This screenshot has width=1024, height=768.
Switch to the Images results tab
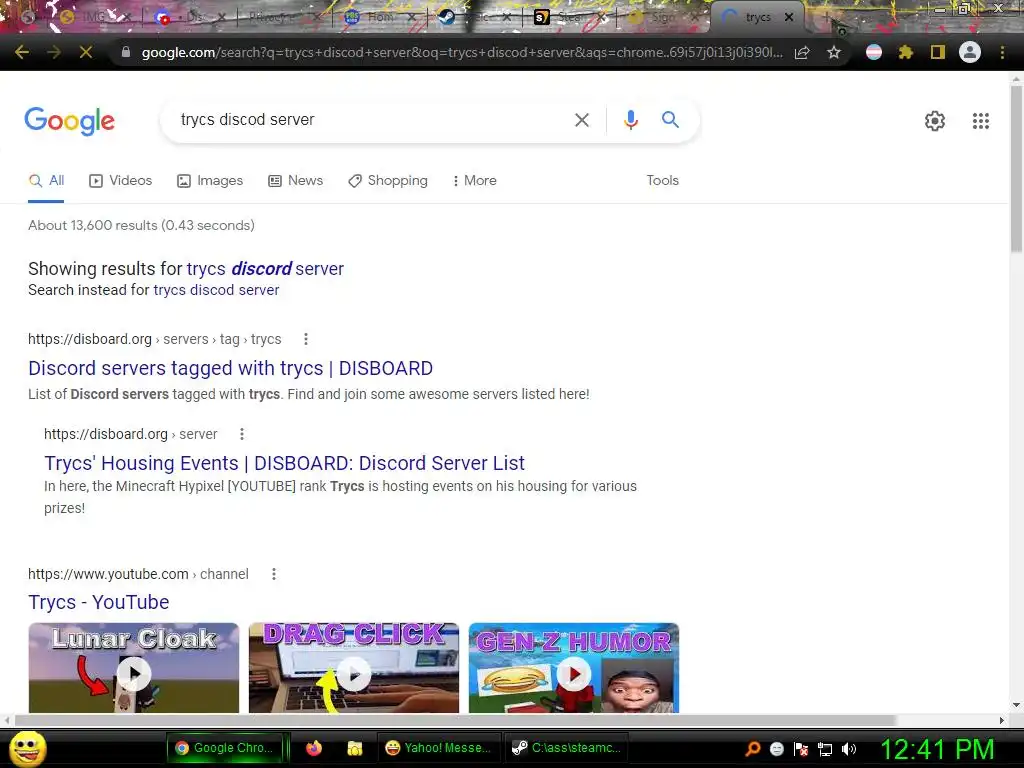pos(210,180)
